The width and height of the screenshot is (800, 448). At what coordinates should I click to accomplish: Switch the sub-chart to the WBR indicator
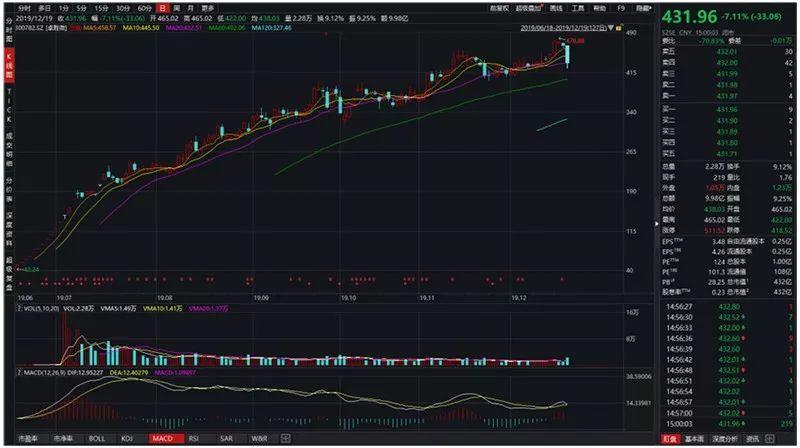click(259, 438)
